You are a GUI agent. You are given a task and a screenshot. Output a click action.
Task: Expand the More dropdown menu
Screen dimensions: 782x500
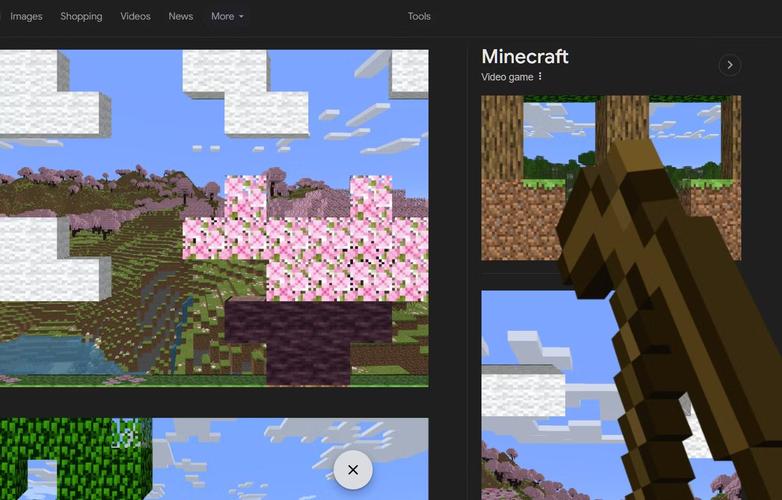coord(227,16)
